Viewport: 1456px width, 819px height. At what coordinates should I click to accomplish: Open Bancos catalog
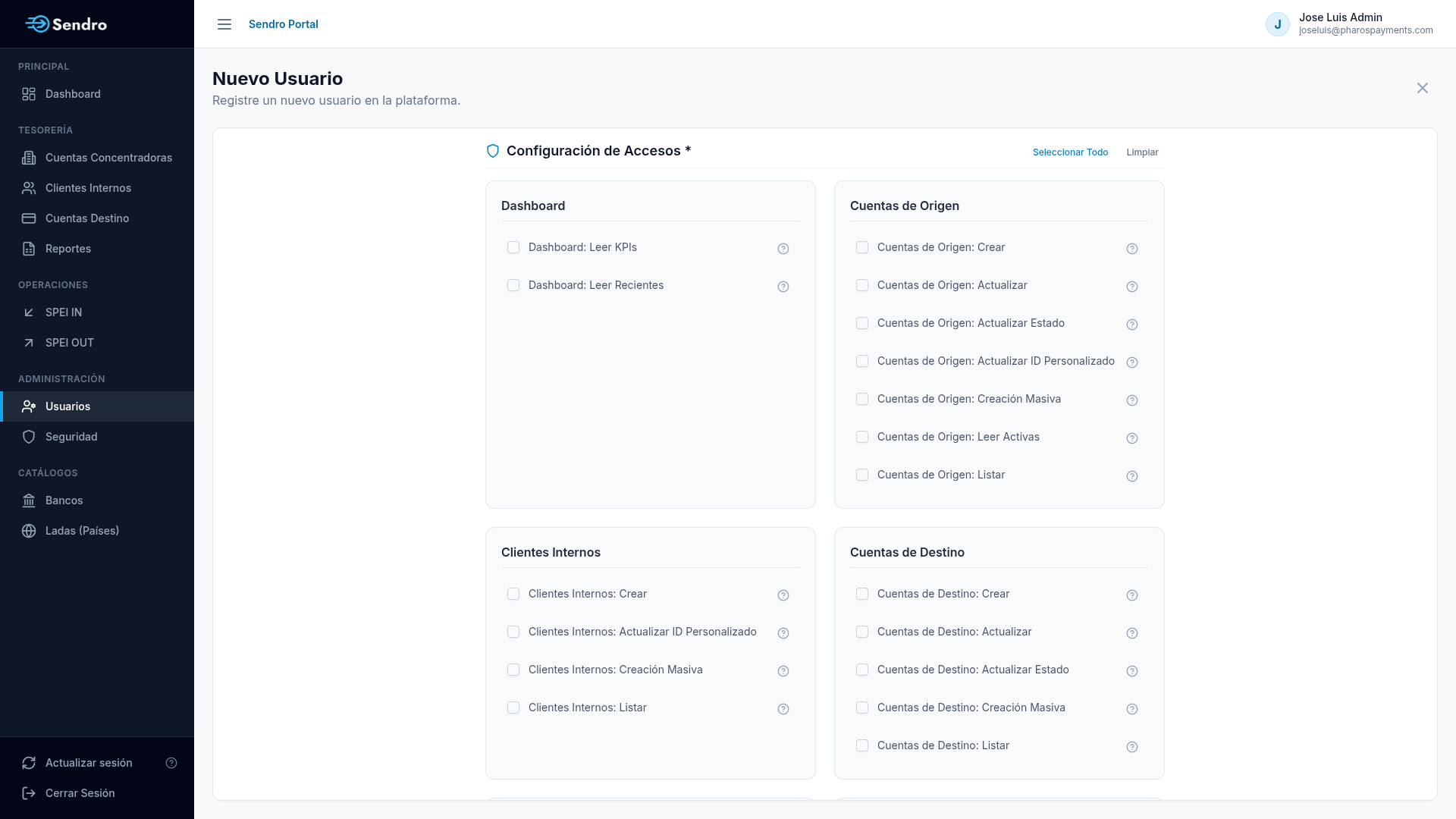coord(97,500)
